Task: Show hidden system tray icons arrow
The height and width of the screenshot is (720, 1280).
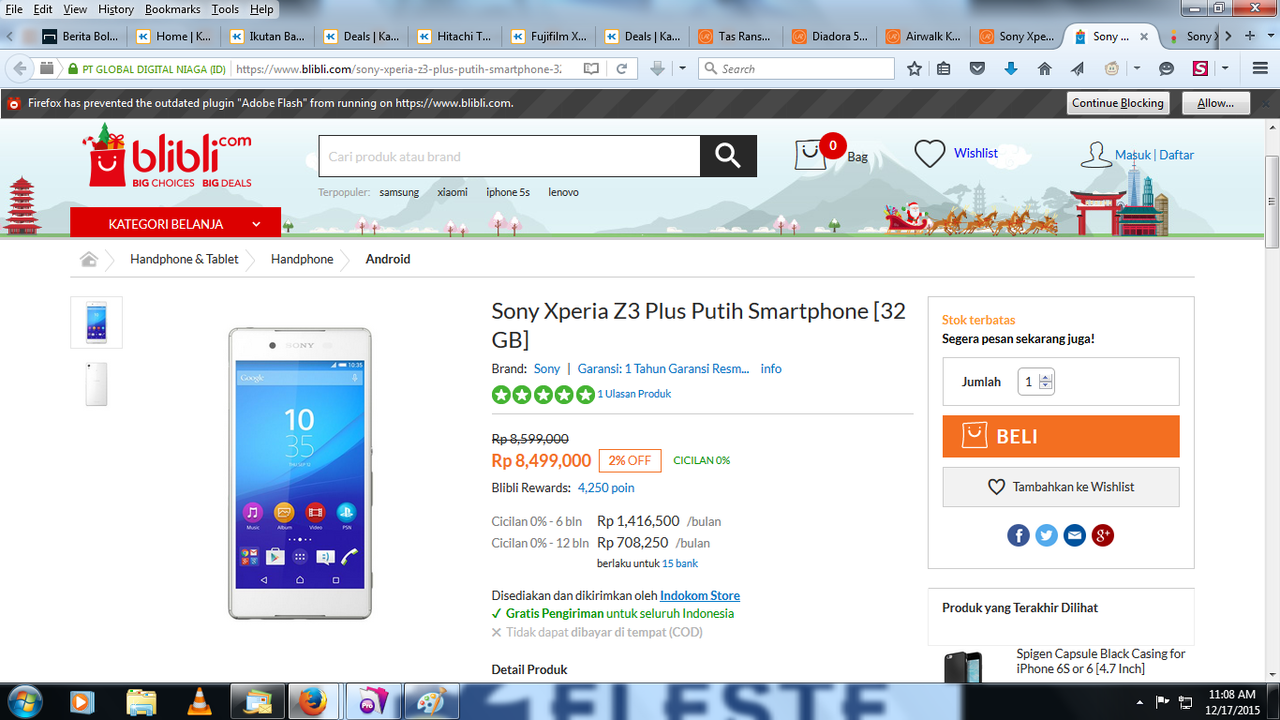Action: pos(1141,701)
